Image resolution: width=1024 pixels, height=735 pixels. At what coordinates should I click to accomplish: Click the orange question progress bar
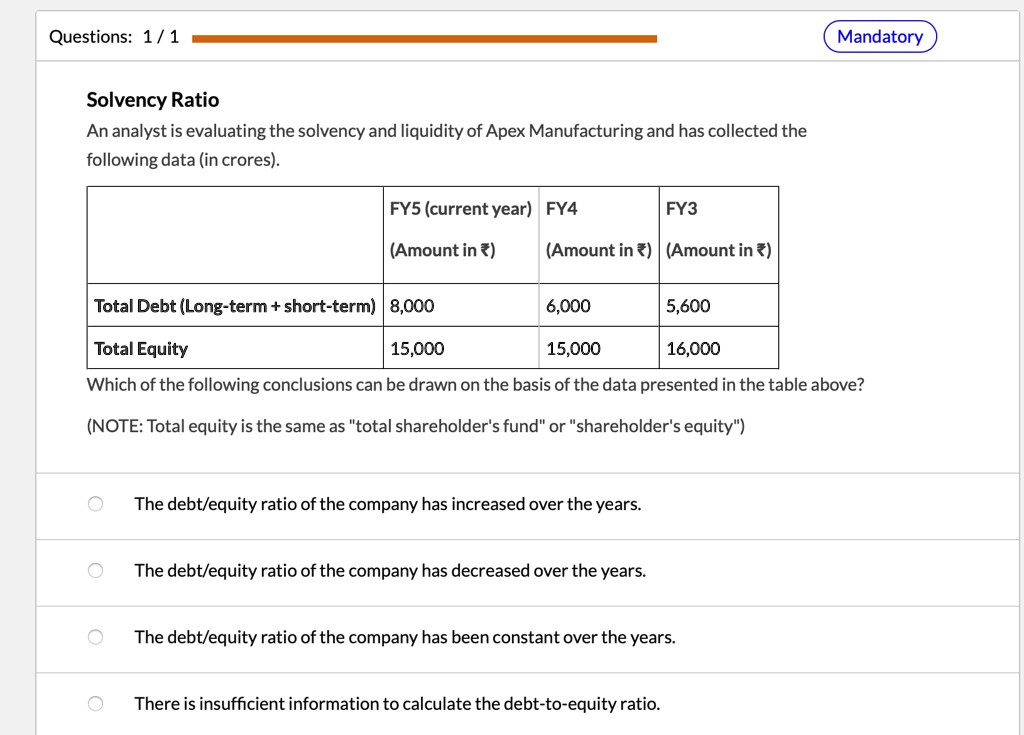424,39
